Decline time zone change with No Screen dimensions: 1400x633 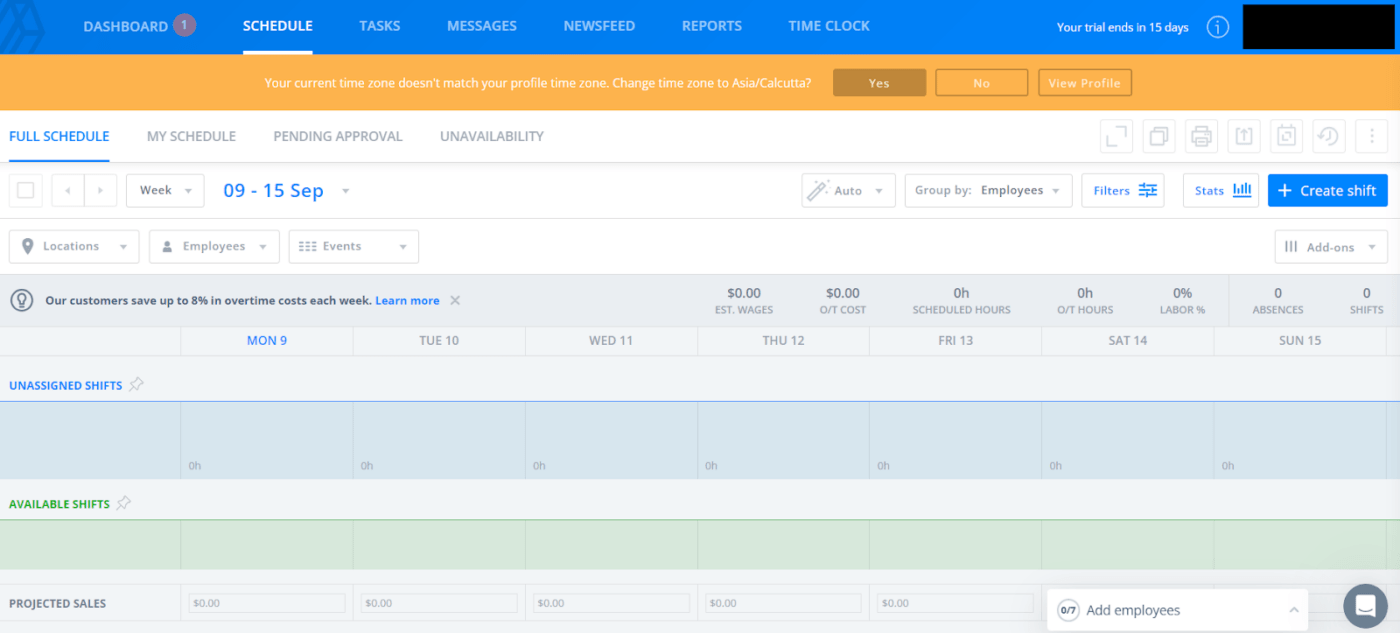tap(981, 83)
